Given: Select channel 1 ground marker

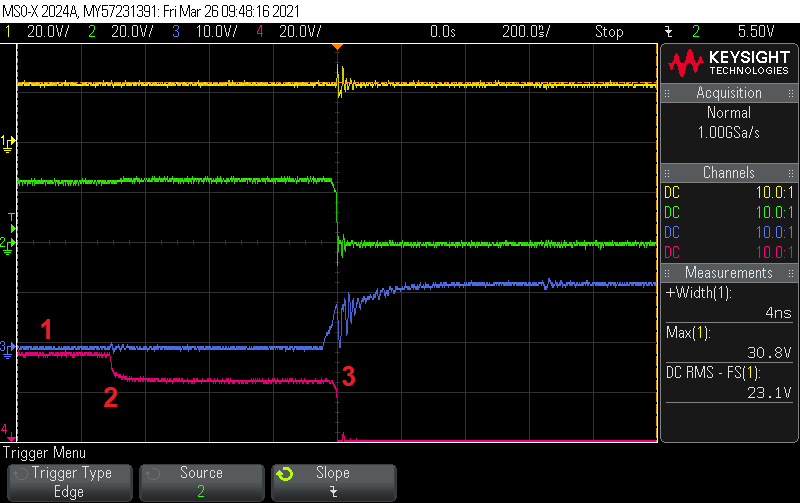Looking at the screenshot, I should pyautogui.click(x=8, y=143).
